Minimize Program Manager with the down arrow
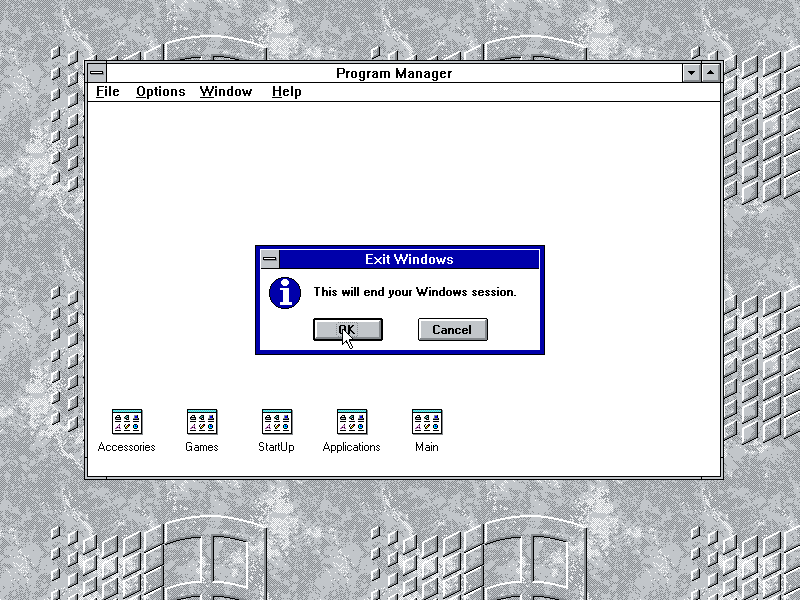 [x=691, y=73]
